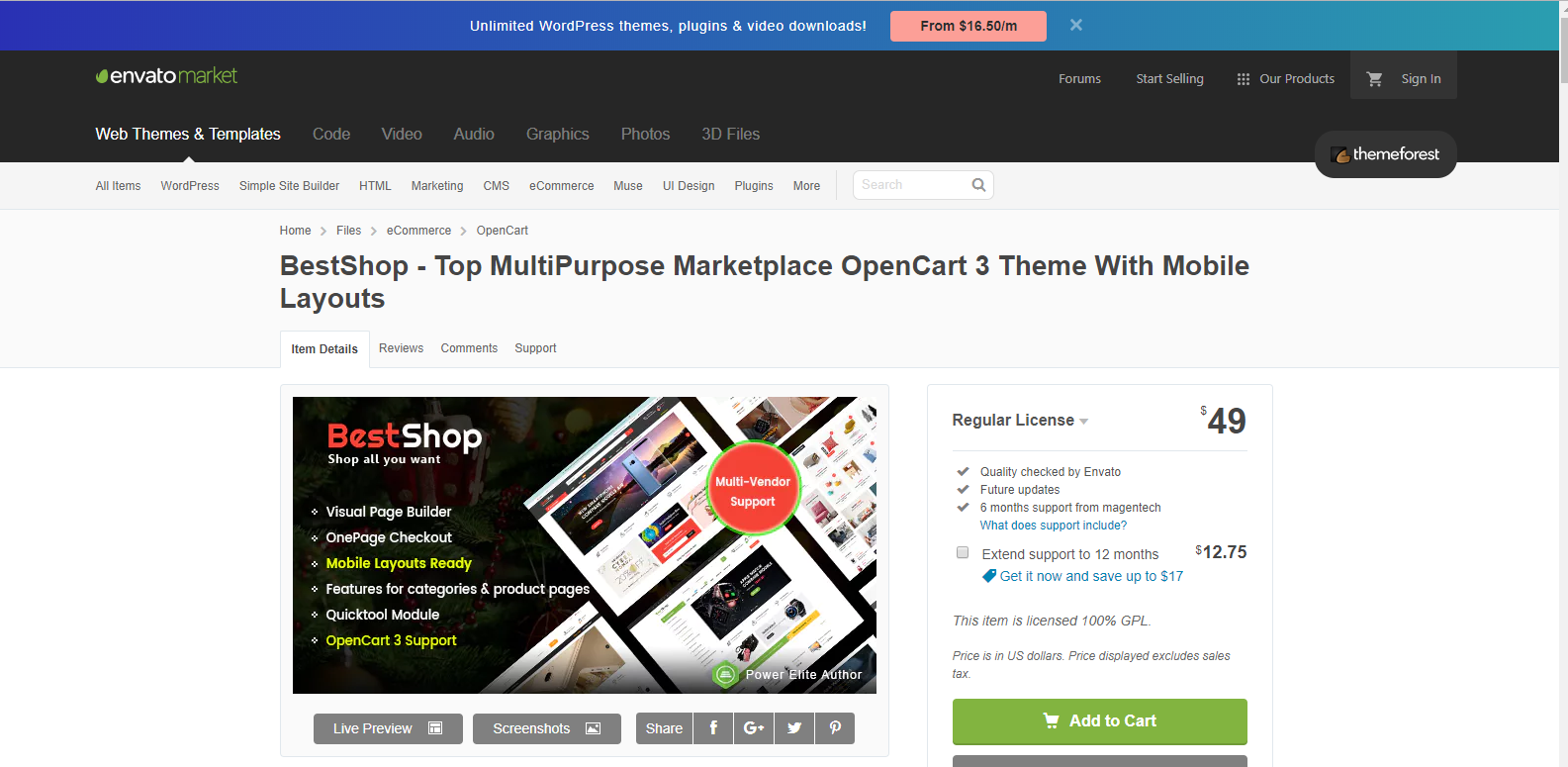
Task: Go to Web Themes & Templates section
Action: [x=188, y=134]
